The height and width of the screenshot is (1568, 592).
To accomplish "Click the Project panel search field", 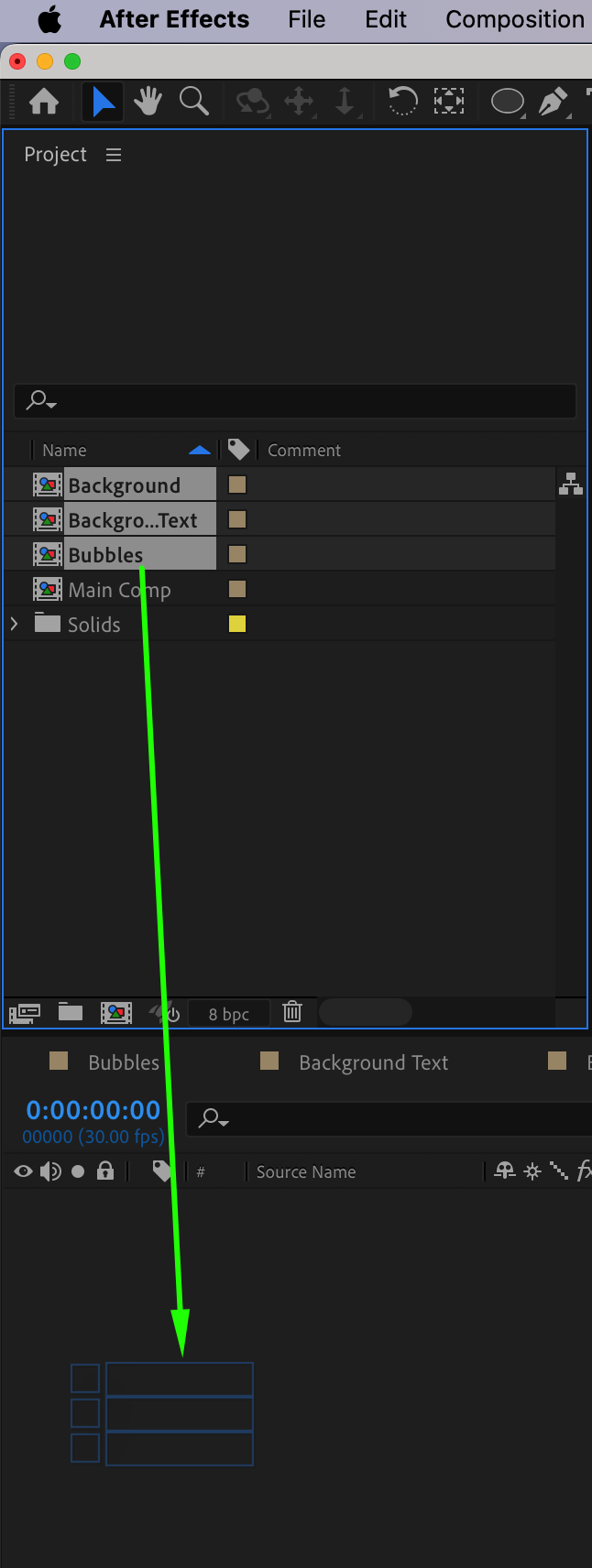I will click(302, 400).
